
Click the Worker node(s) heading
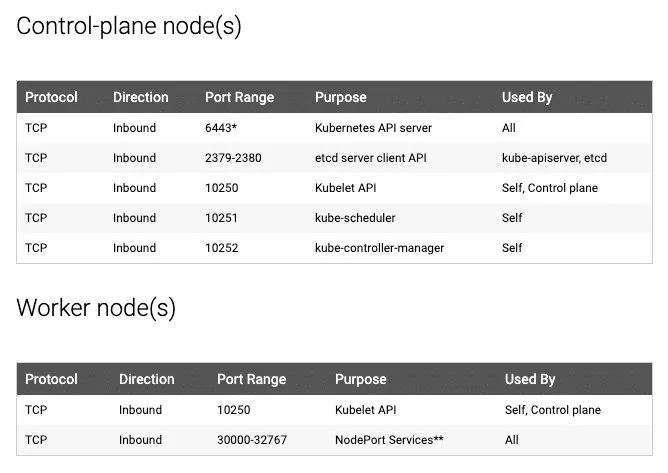[x=96, y=308]
